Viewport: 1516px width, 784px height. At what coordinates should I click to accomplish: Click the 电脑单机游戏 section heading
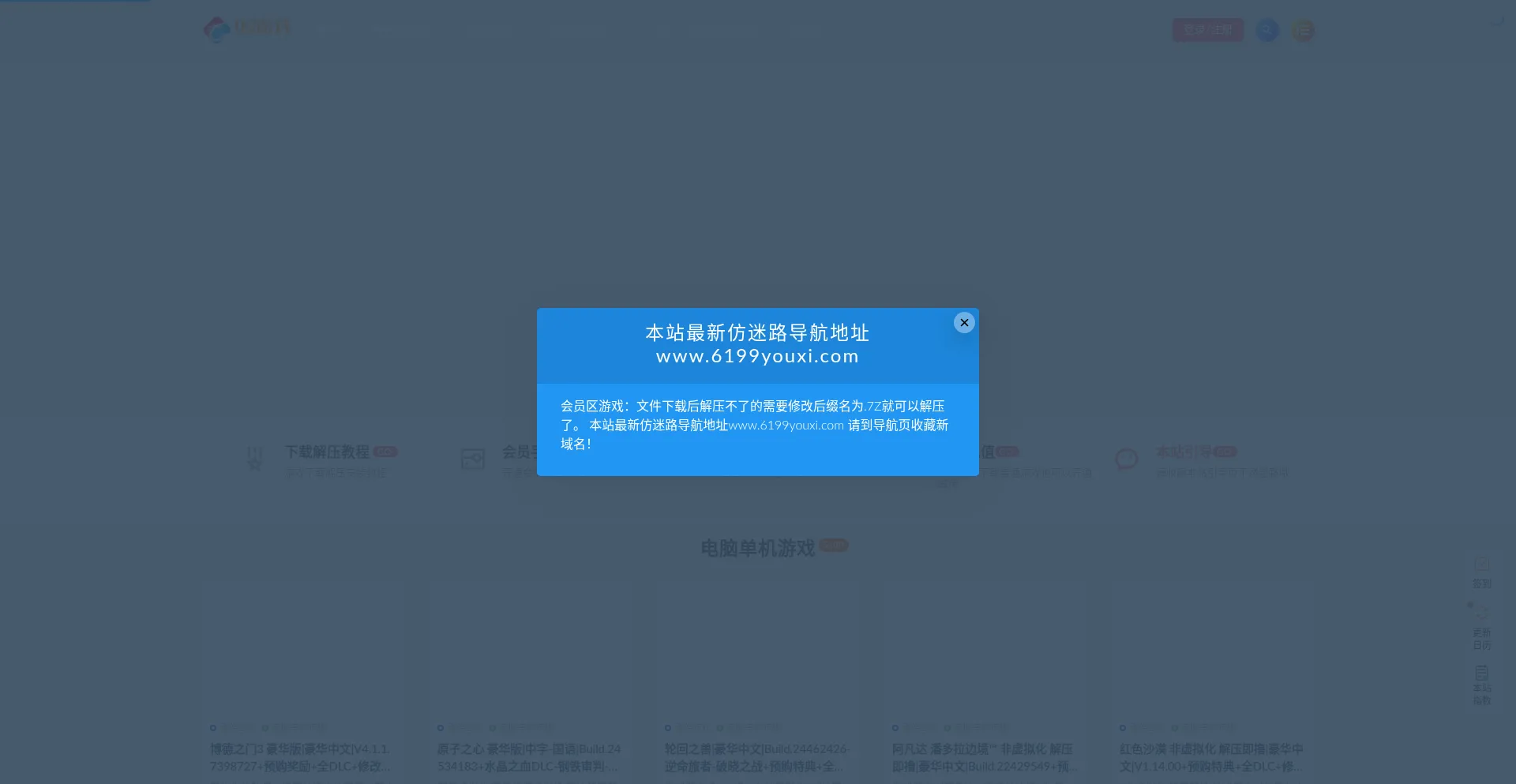[757, 548]
